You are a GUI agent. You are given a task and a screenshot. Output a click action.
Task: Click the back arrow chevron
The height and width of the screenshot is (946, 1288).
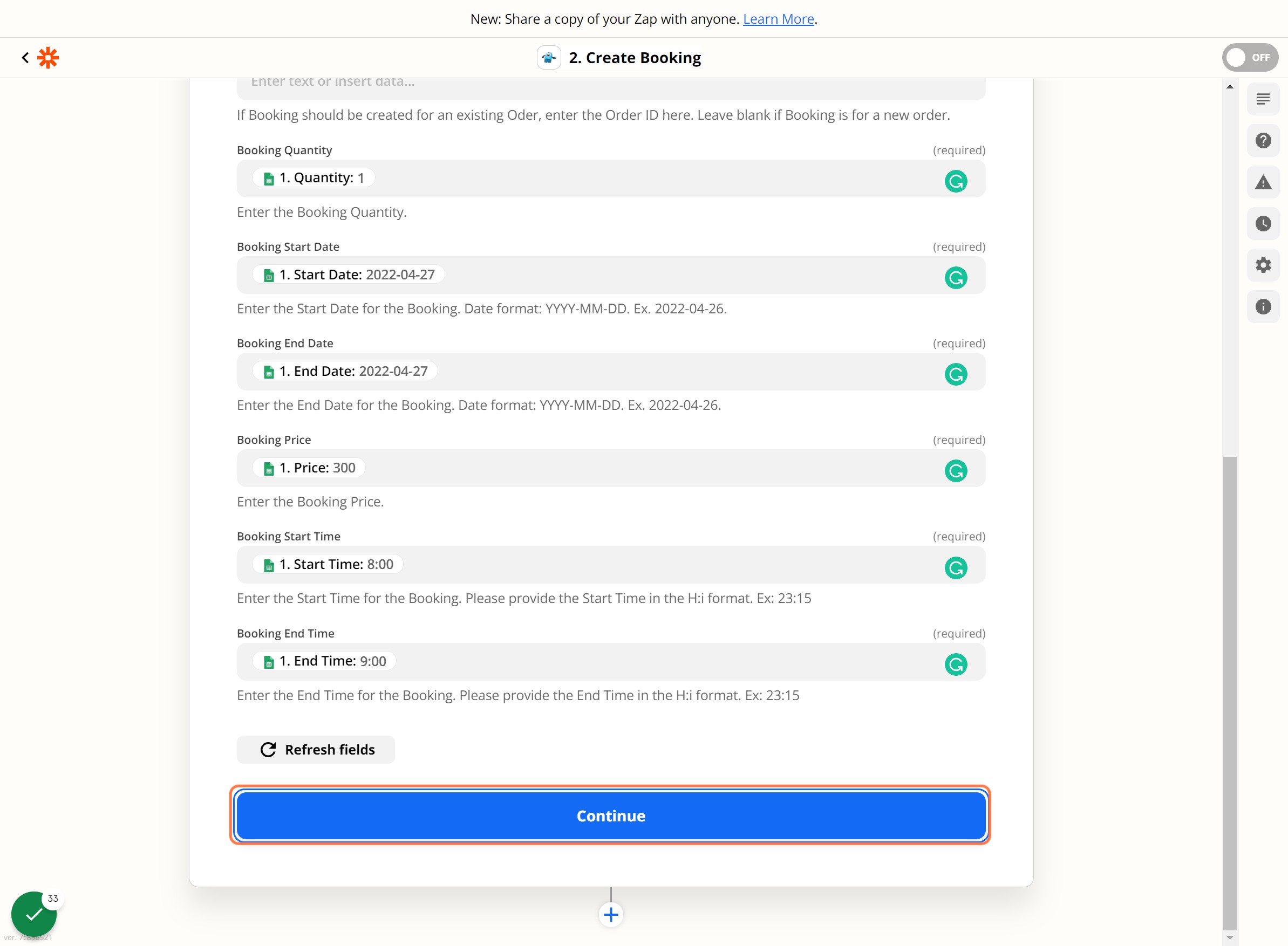pyautogui.click(x=25, y=57)
